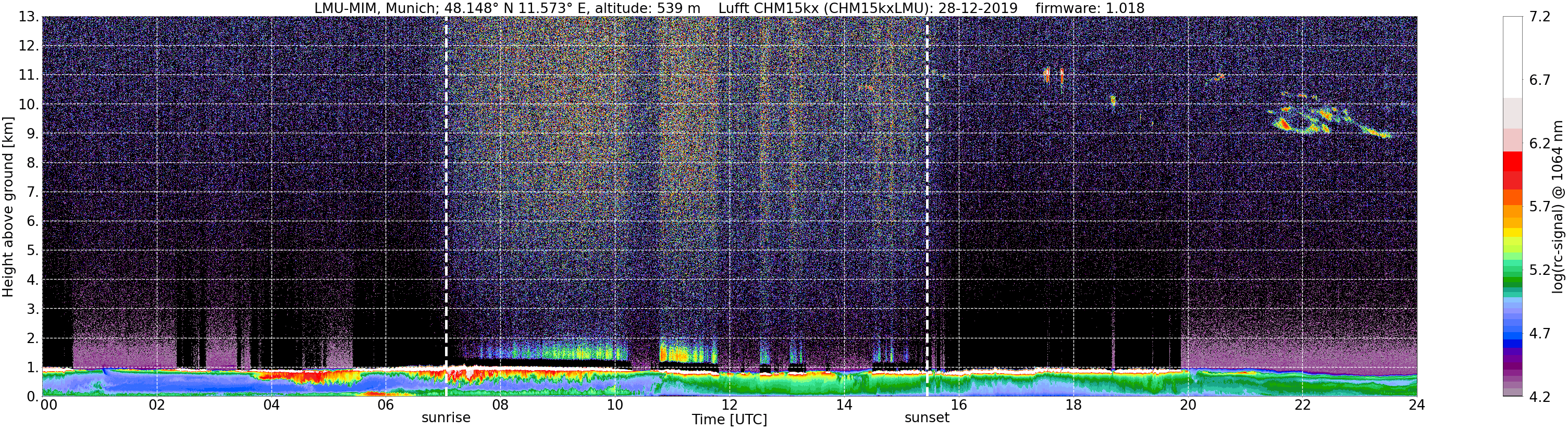Screen dimensions: 1568x430
Task: Click the '08' tick on the time axis
Action: (500, 405)
